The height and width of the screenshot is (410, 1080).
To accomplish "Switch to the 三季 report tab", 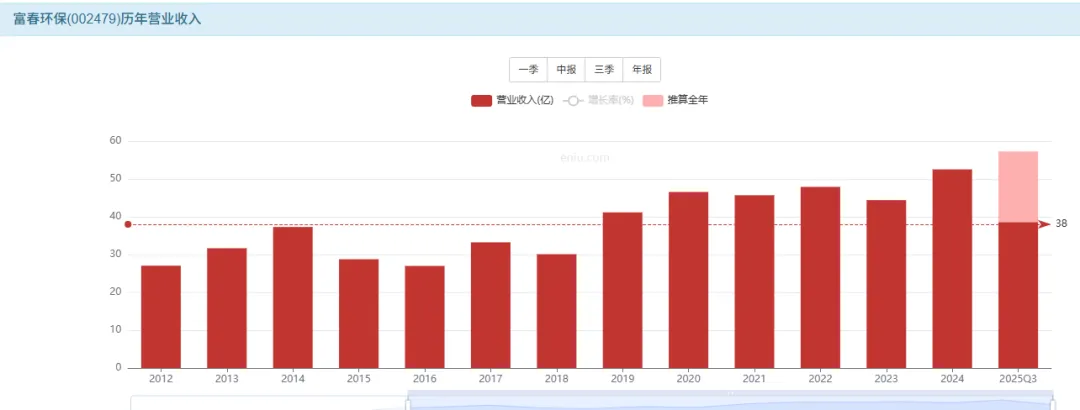I will click(604, 70).
